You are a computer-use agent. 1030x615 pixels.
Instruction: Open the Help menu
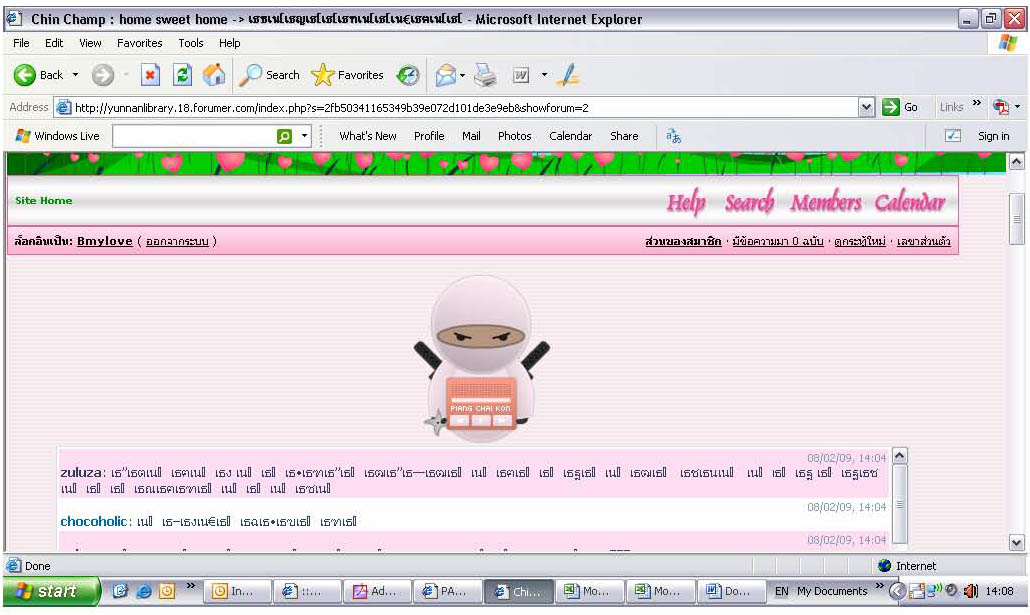(229, 43)
